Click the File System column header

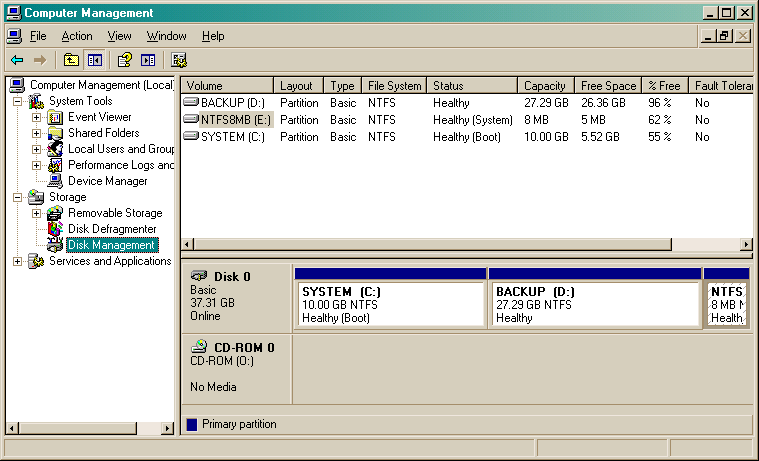(395, 86)
